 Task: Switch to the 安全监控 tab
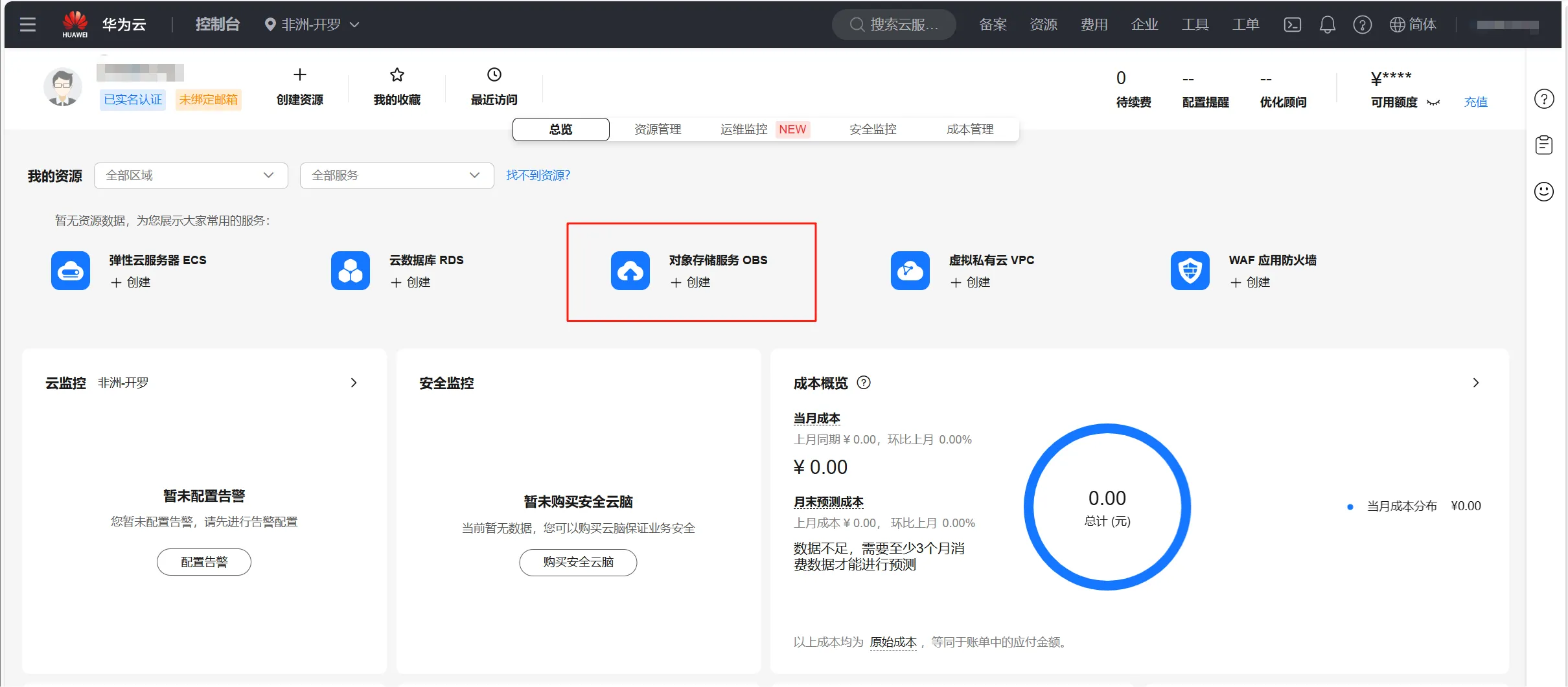tap(873, 130)
